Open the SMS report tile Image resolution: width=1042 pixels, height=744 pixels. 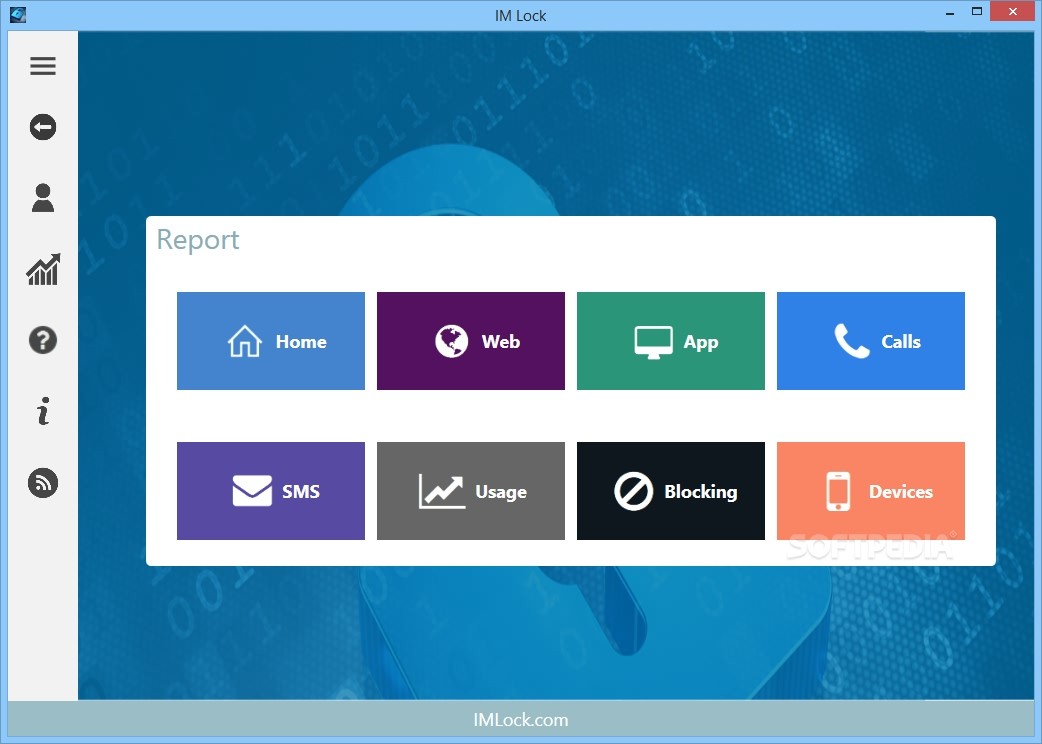click(x=270, y=491)
